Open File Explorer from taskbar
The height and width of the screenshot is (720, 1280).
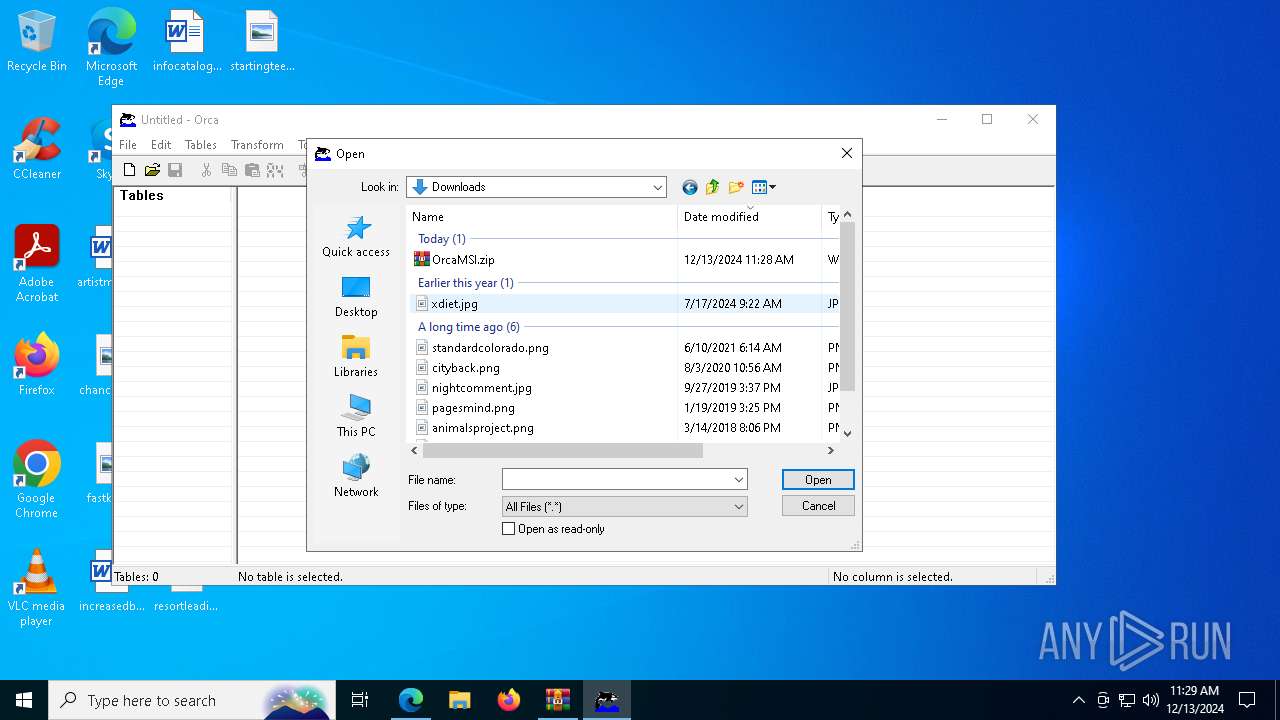(x=459, y=700)
